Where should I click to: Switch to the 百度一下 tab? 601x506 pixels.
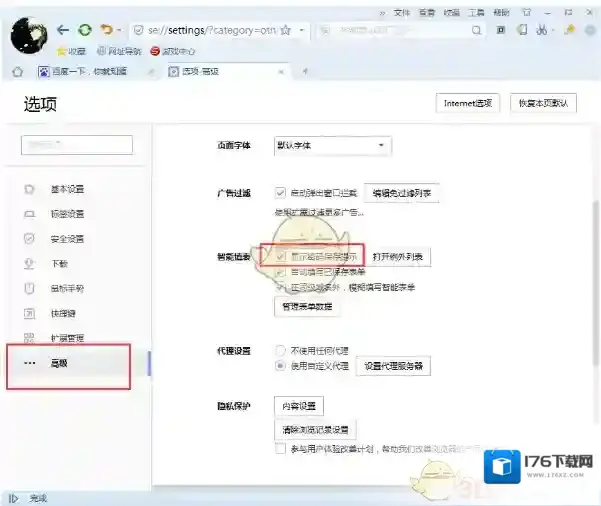(x=89, y=72)
